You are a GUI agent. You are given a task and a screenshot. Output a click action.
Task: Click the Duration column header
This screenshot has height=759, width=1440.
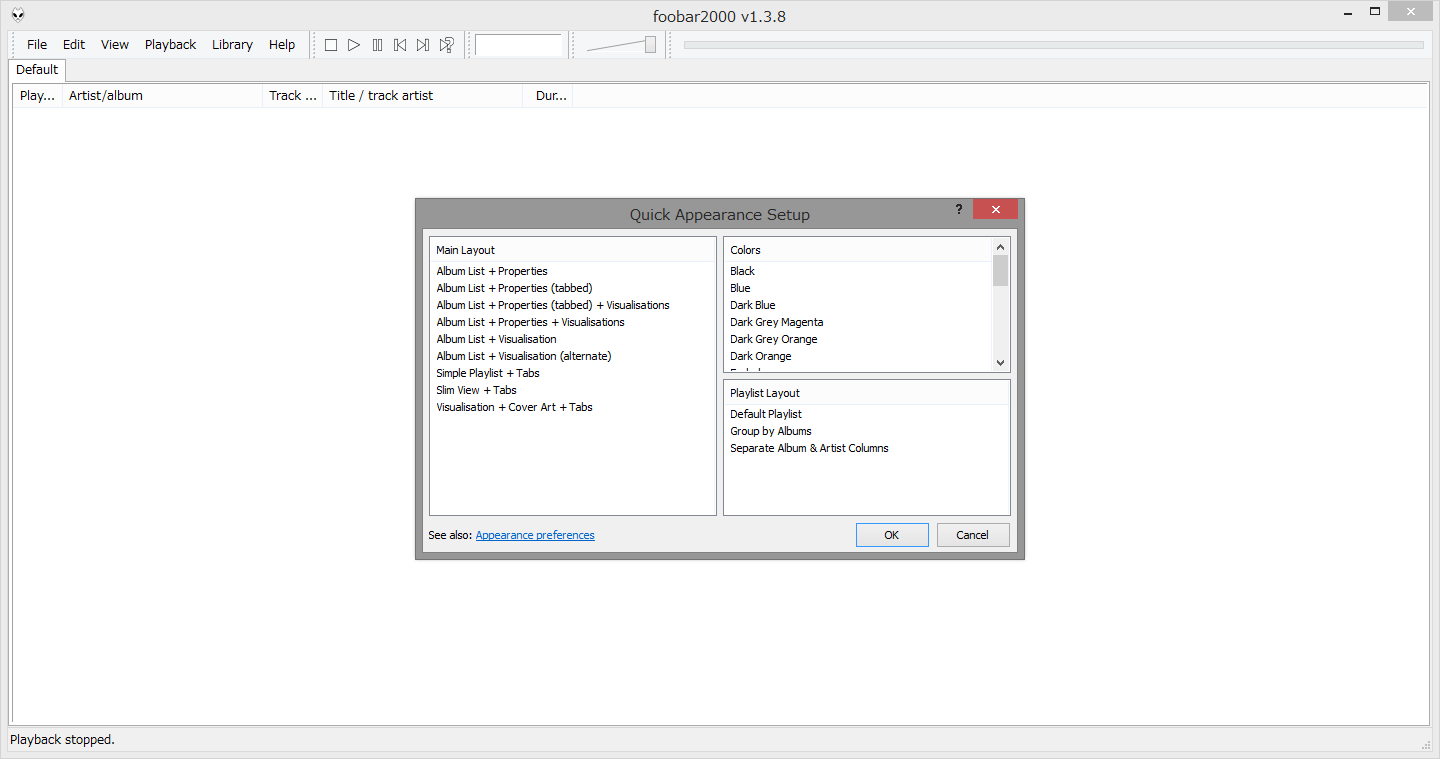click(548, 96)
